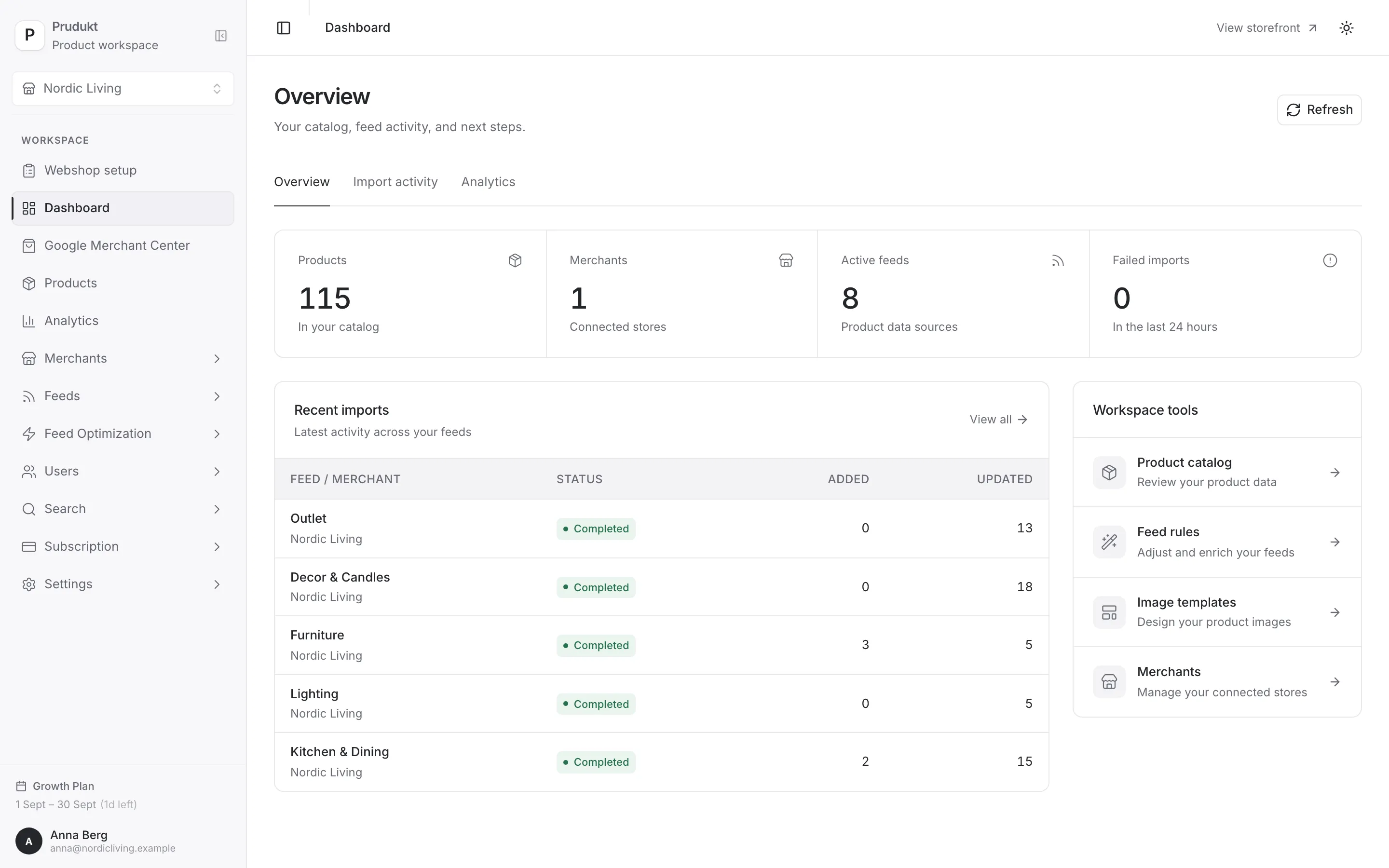The width and height of the screenshot is (1389, 868).
Task: Click the Products card box icon
Action: point(515,260)
